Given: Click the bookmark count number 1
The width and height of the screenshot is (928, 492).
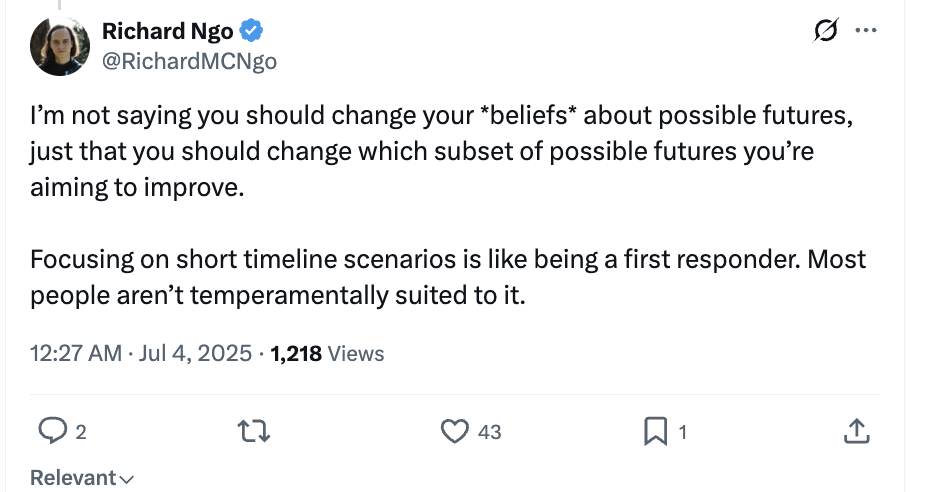Looking at the screenshot, I should (x=683, y=432).
